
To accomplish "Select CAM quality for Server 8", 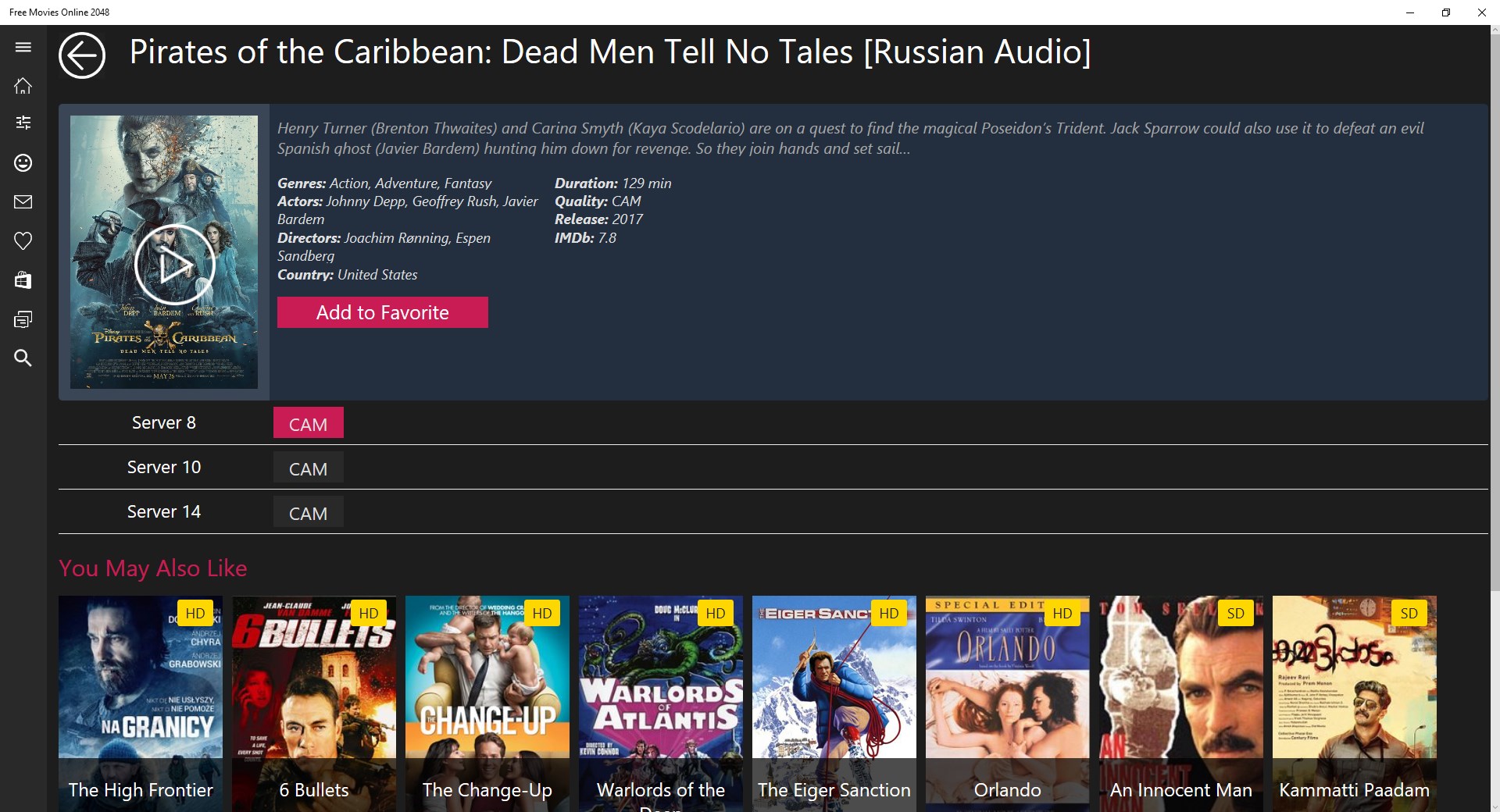I will (x=309, y=423).
